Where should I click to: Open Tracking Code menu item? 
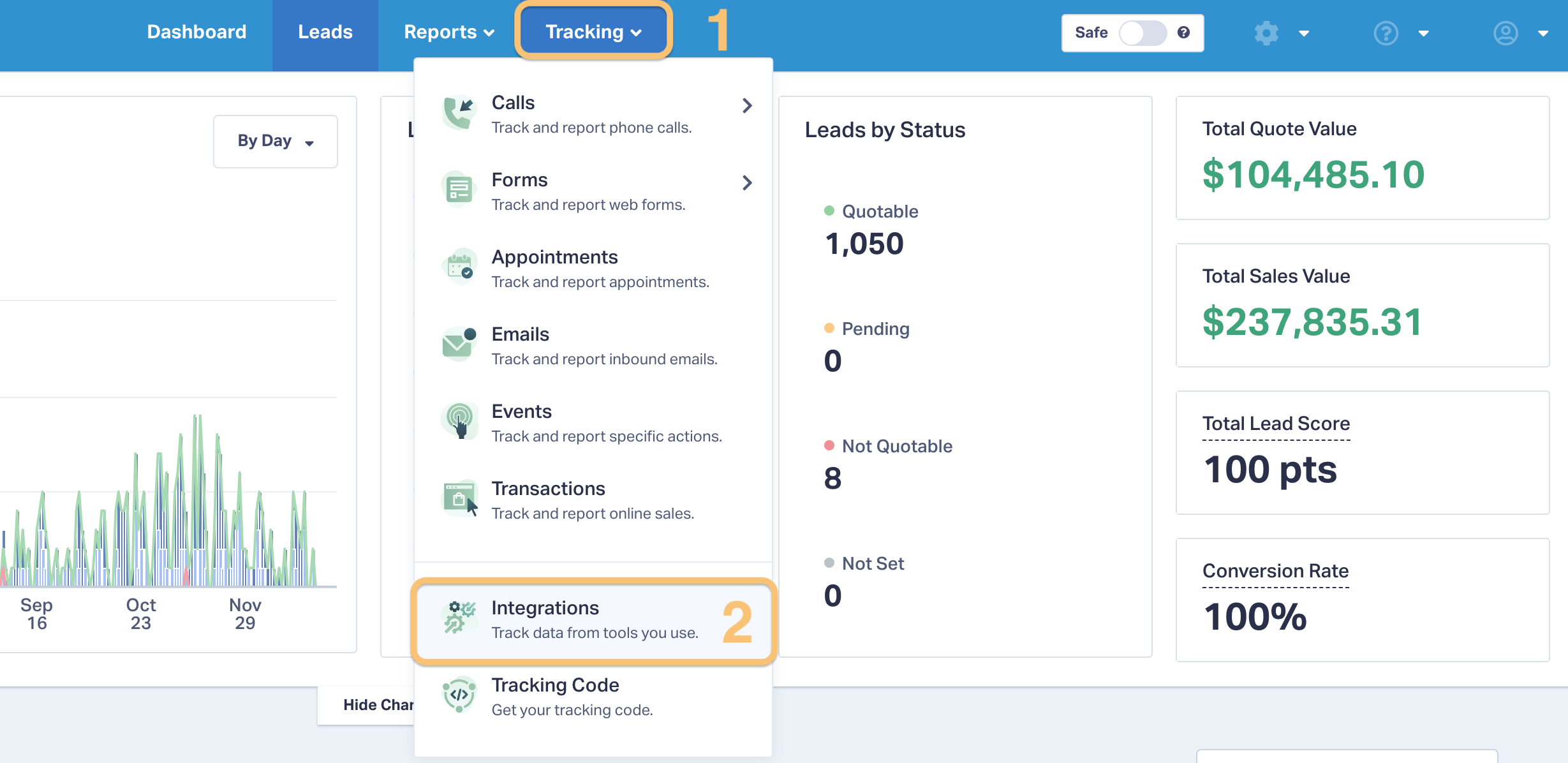[593, 697]
